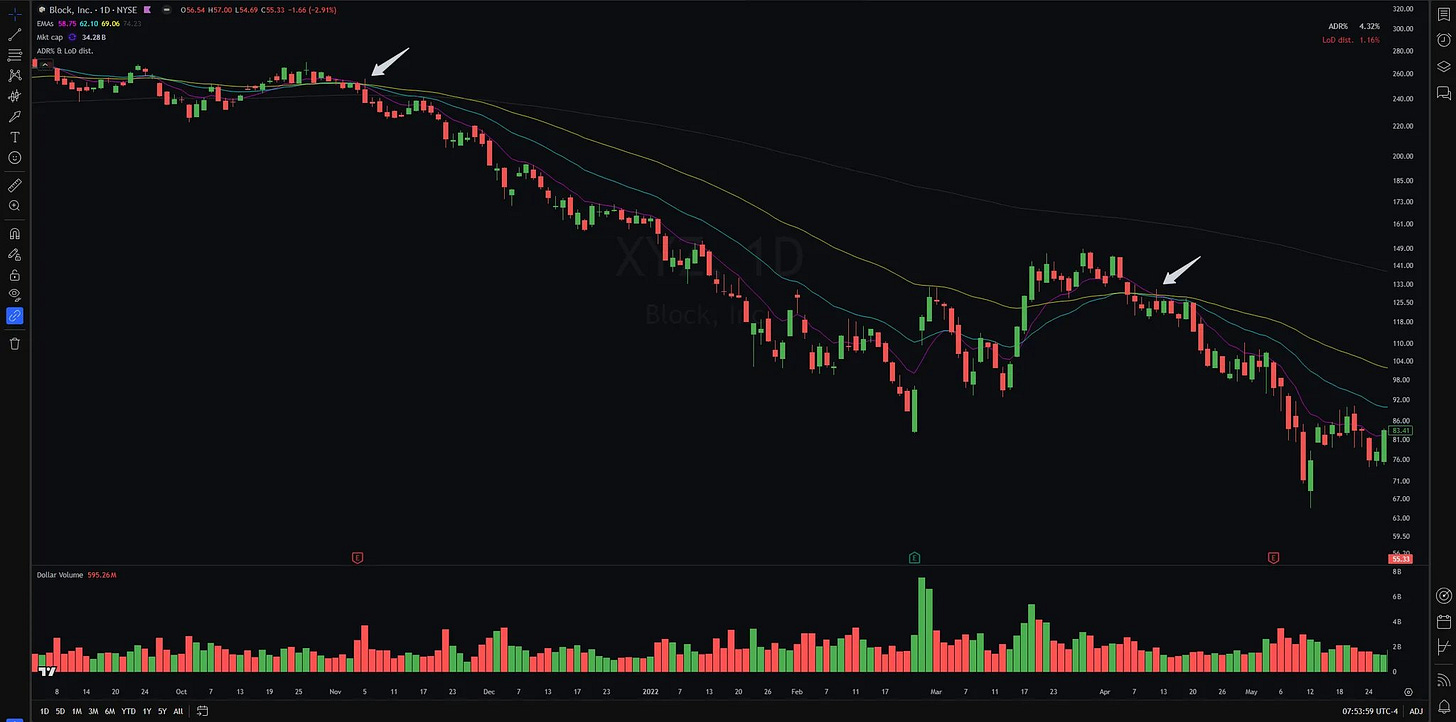Click the purple flag next to NYSE
The image size is (1456, 722).
[148, 9]
